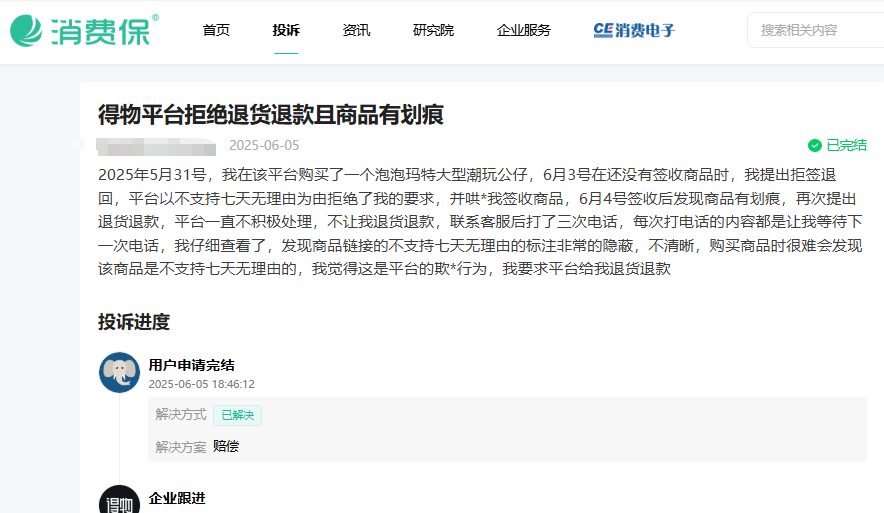Click the 消费保 logo
The height and width of the screenshot is (513, 884).
(x=84, y=30)
